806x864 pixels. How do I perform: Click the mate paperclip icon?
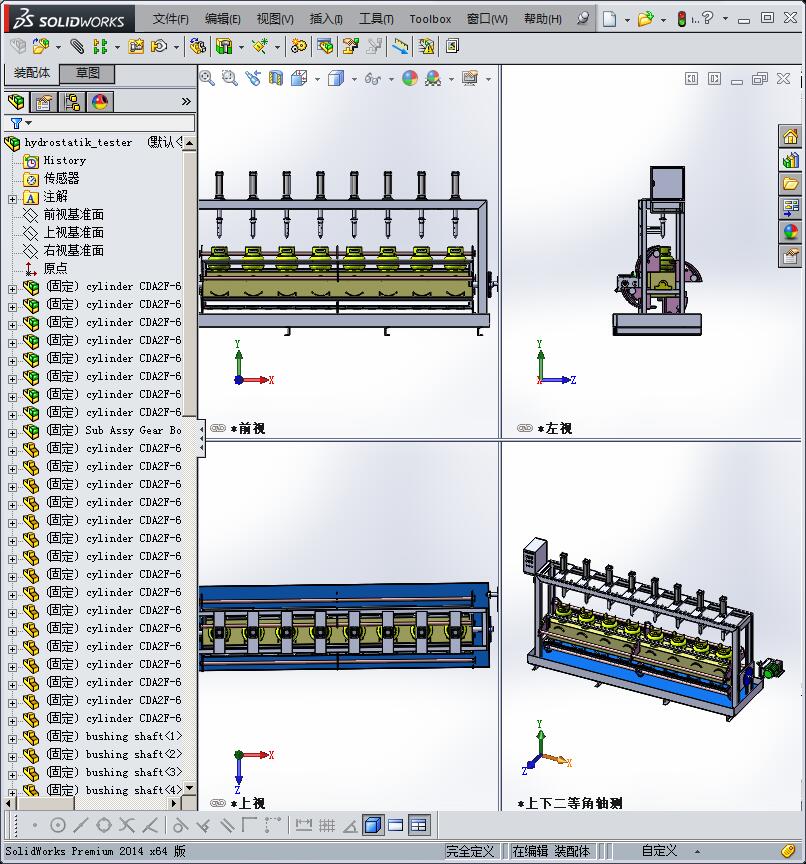(77, 46)
